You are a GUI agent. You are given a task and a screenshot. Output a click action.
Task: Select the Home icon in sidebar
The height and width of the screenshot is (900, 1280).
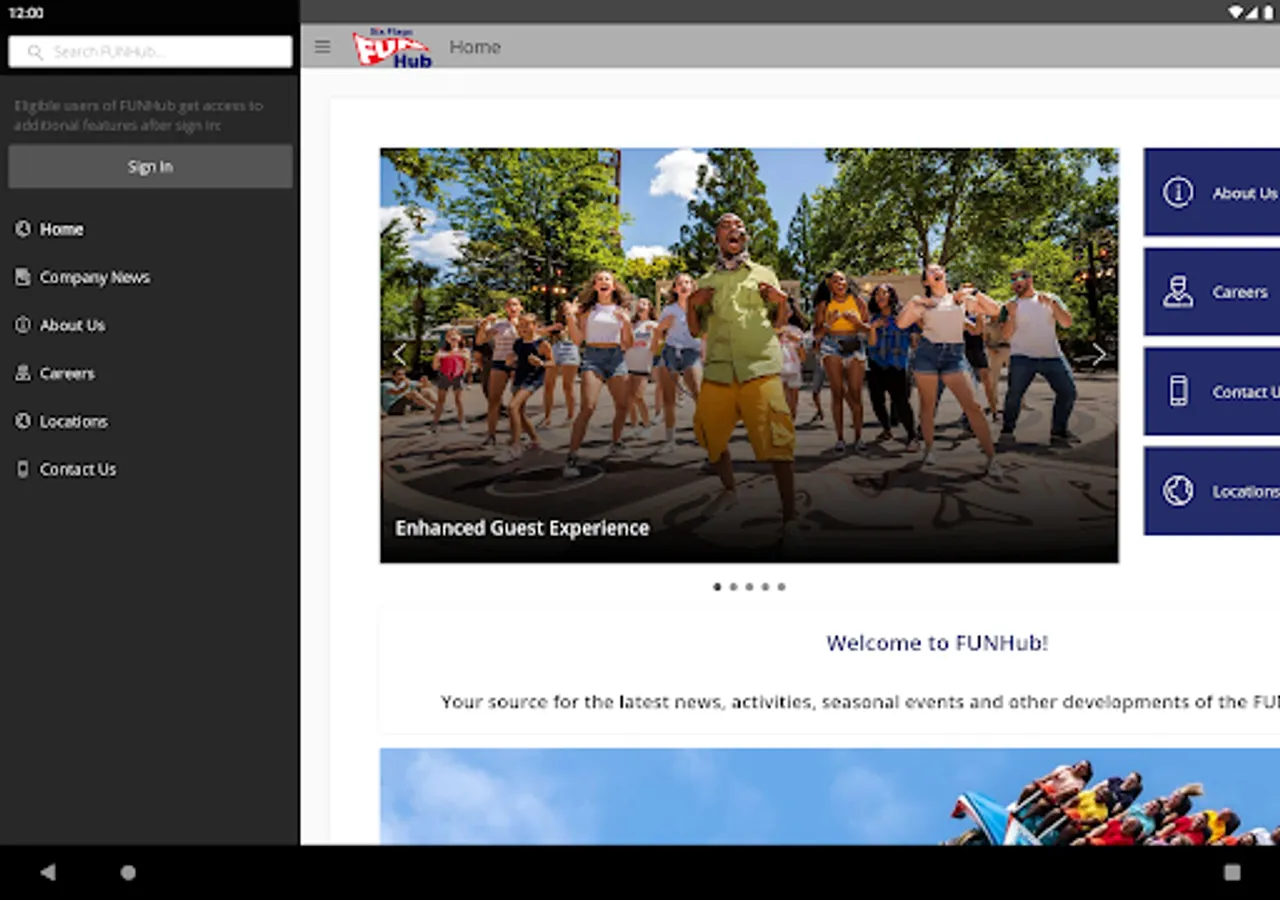point(21,229)
